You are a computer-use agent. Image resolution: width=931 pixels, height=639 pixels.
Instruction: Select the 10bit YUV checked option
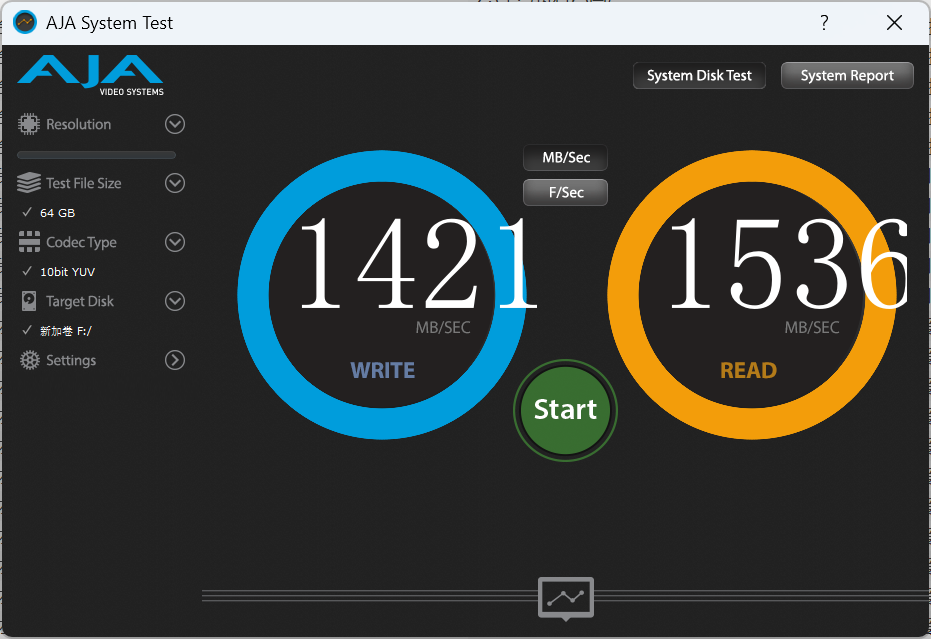tap(58, 271)
